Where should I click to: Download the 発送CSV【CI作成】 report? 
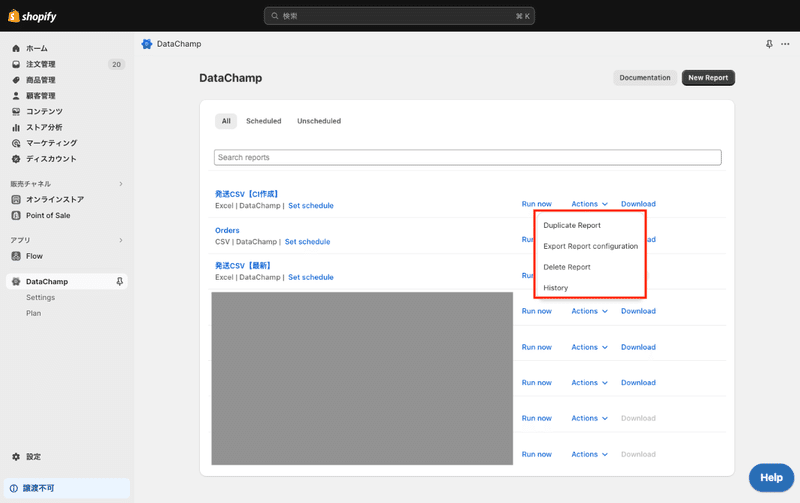(x=638, y=204)
